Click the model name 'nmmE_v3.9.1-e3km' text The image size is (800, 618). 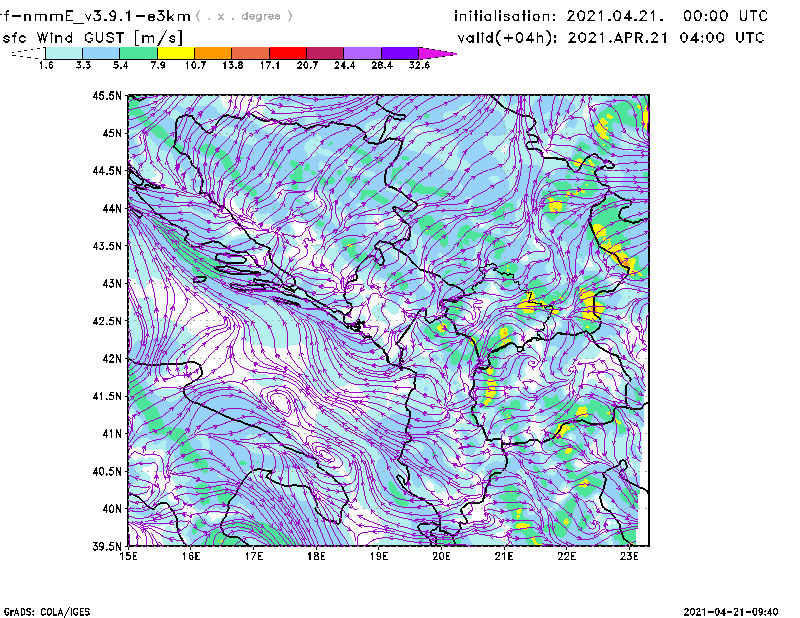click(107, 16)
